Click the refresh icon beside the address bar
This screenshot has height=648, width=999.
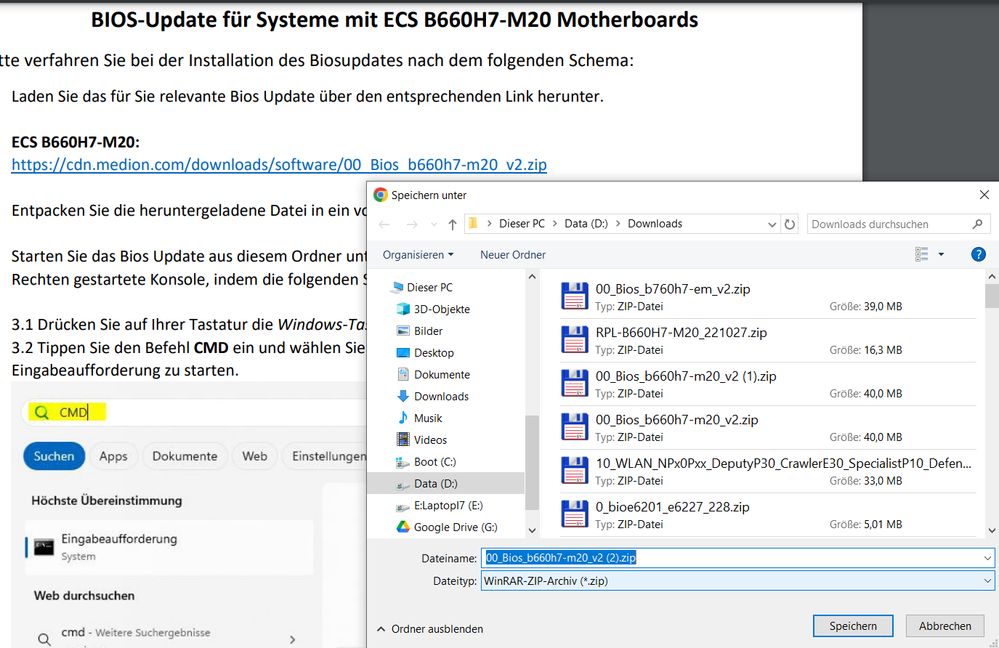click(790, 225)
